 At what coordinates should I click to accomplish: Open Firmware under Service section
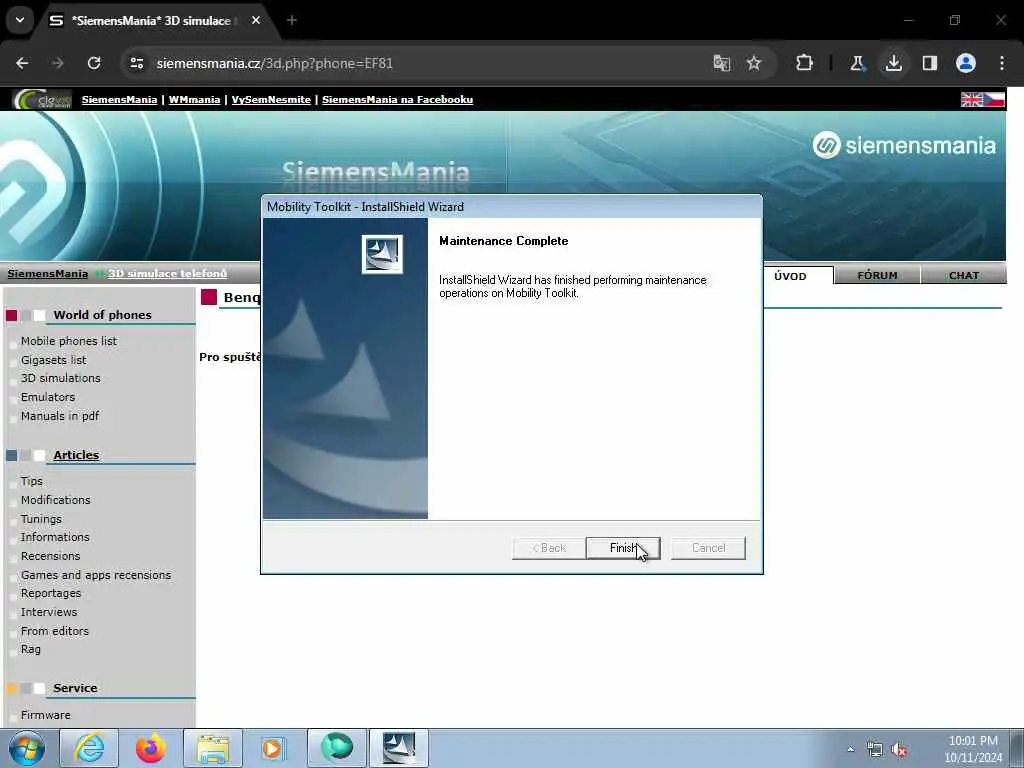click(x=46, y=715)
